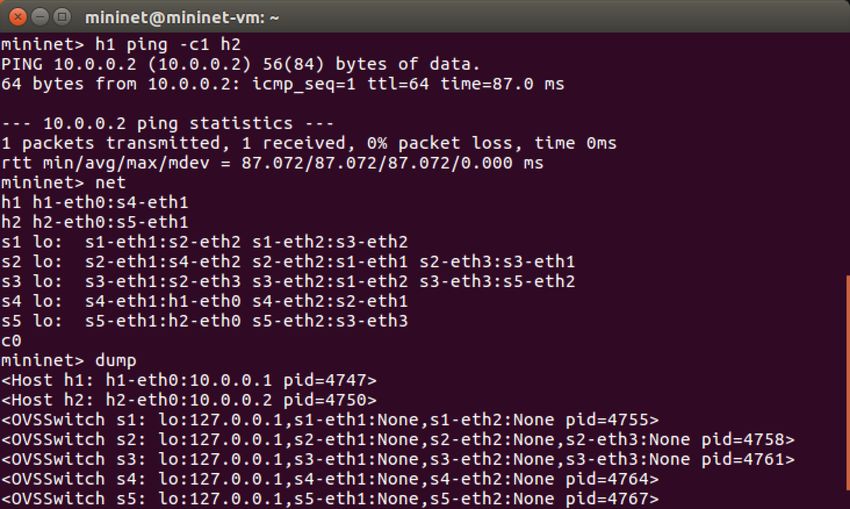
Task: Minimize the terminal window
Action: 40,17
